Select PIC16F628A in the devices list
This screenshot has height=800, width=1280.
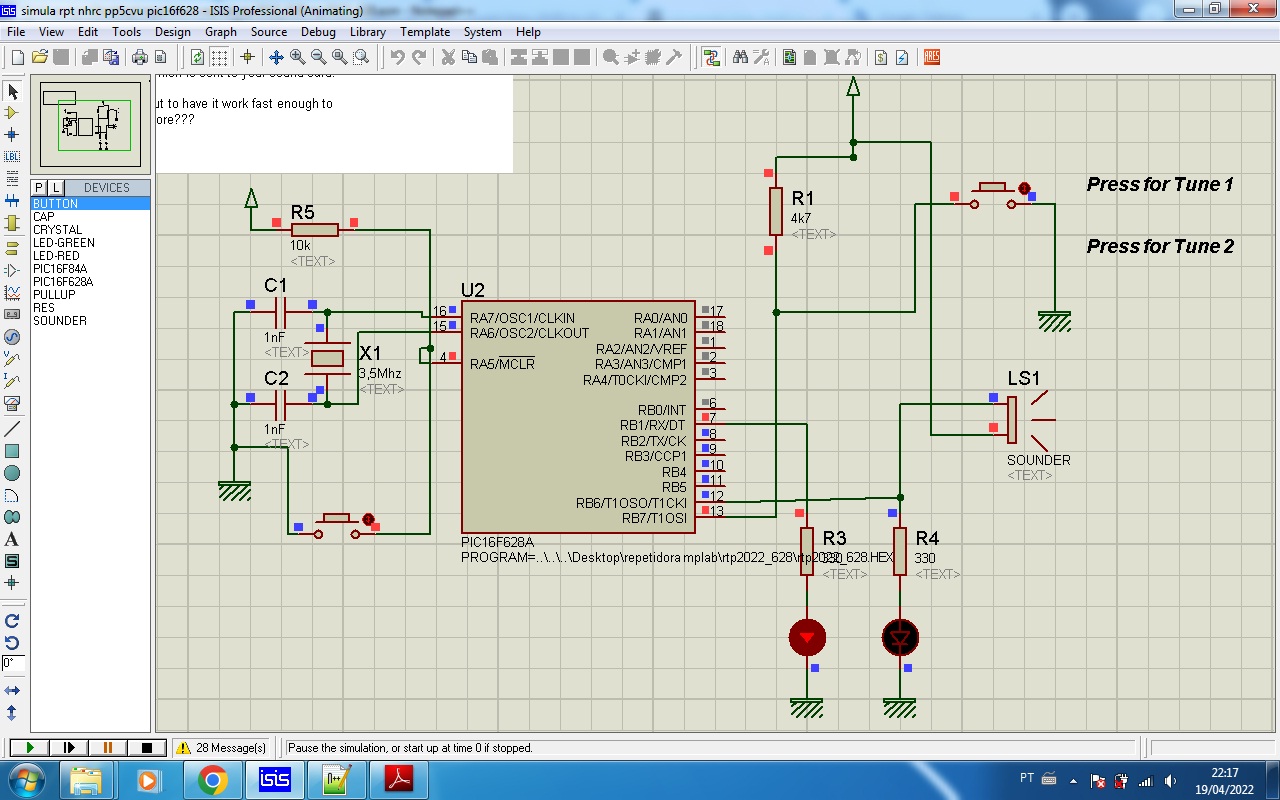pos(90,282)
